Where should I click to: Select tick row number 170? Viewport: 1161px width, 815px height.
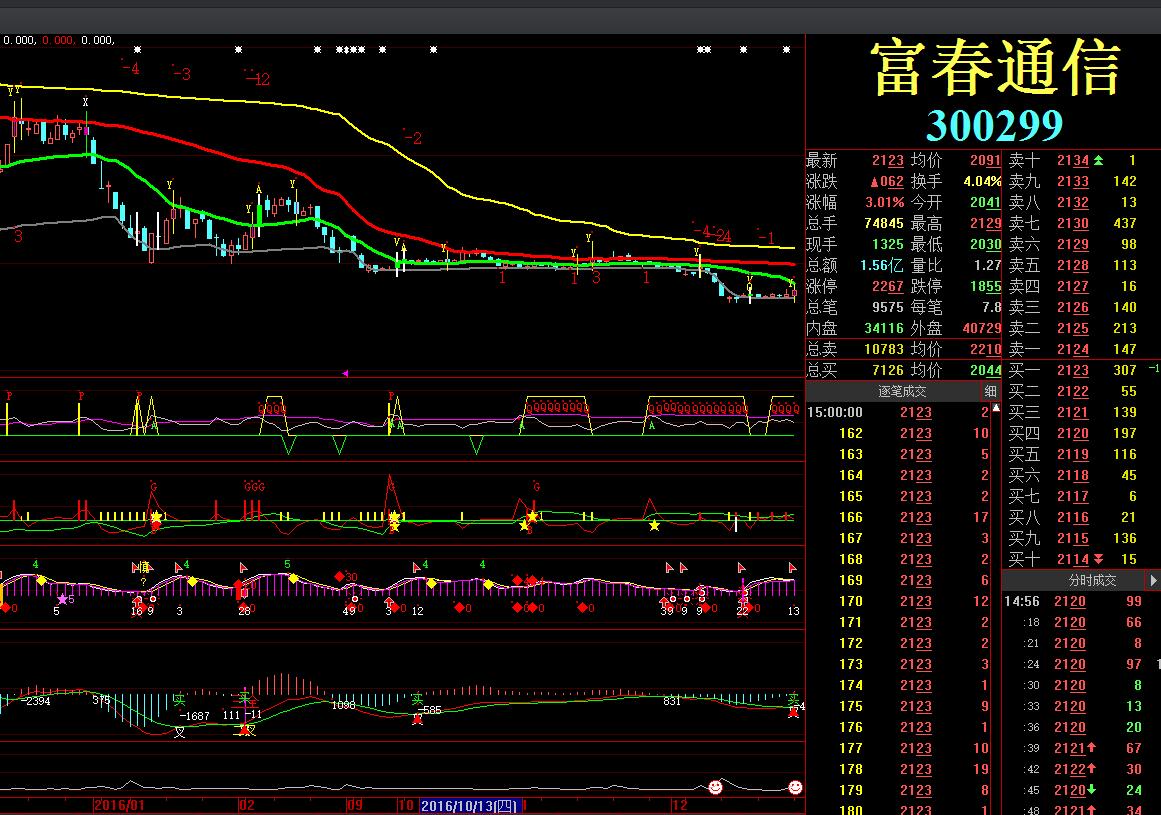pyautogui.click(x=899, y=601)
